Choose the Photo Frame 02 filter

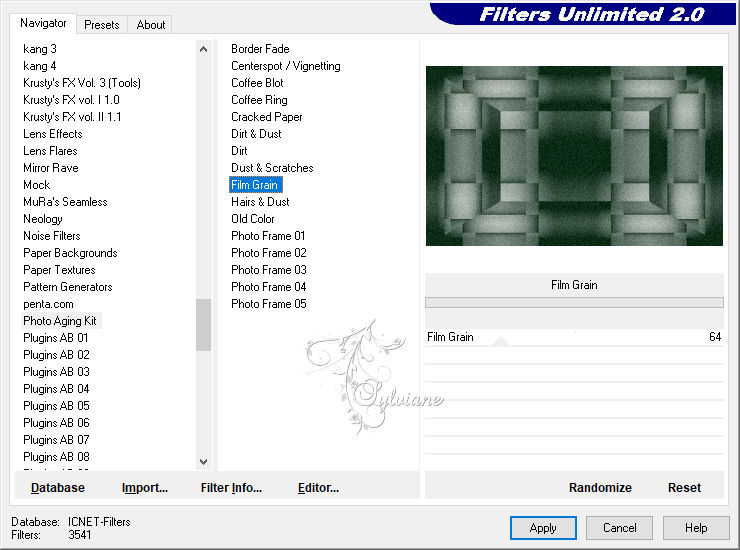point(269,253)
